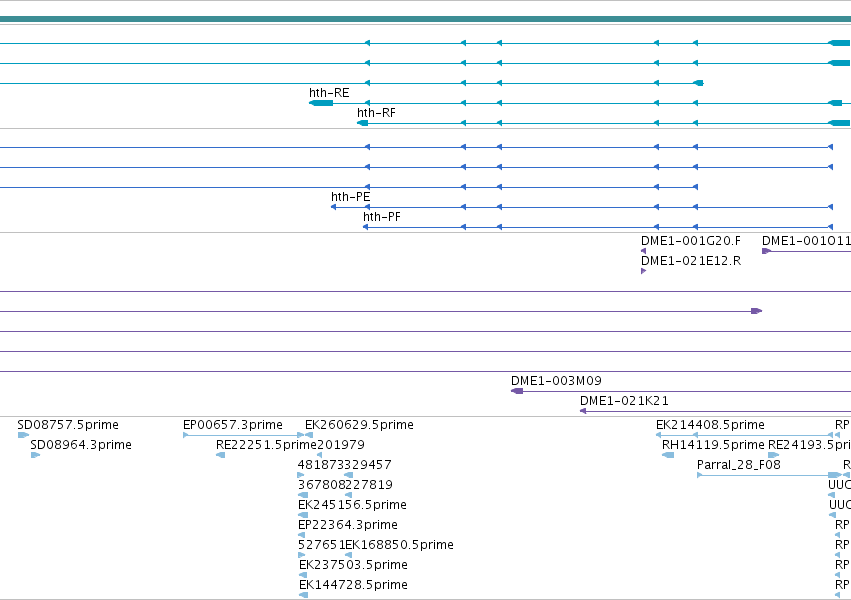Click the small purple arrow under DME1-001G20.F
Screen dimensions: 851x600
644,251
